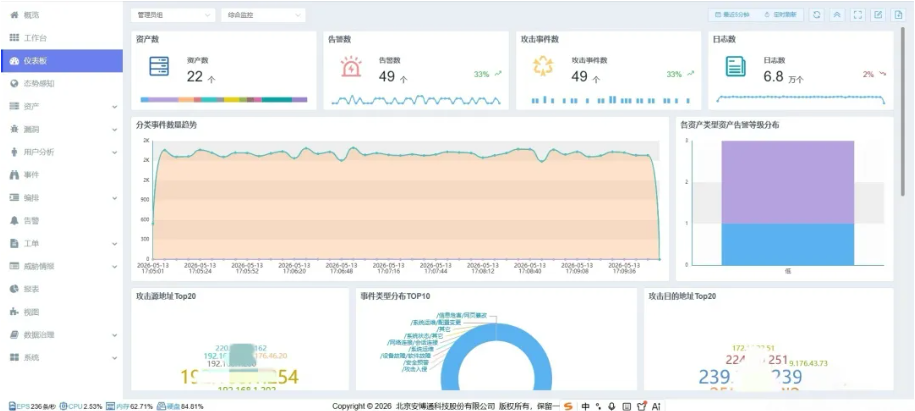The image size is (915, 411).
Task: Click the 用户分析 person icon in sidebar
Action: click(x=15, y=152)
